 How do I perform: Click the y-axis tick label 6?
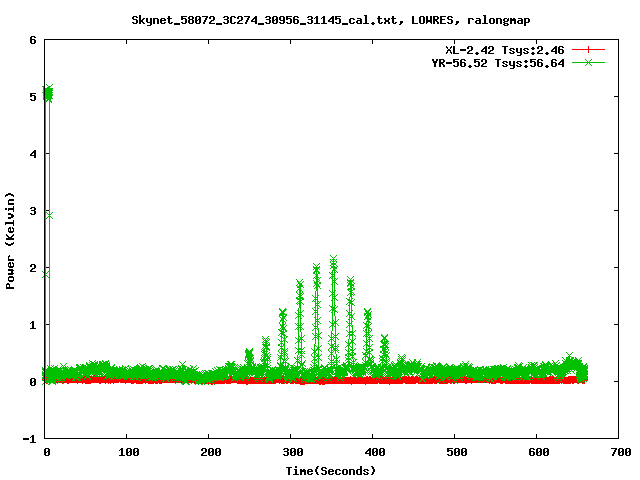coord(33,40)
